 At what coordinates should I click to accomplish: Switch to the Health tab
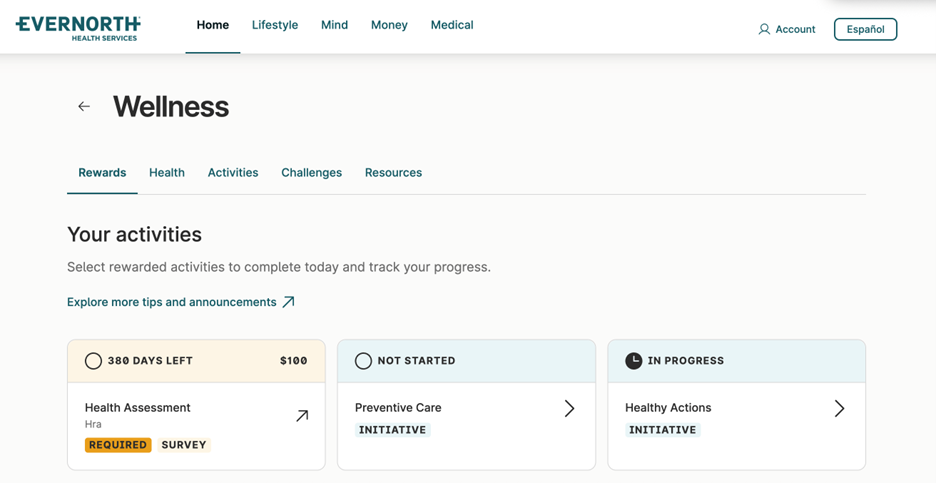[x=167, y=173]
